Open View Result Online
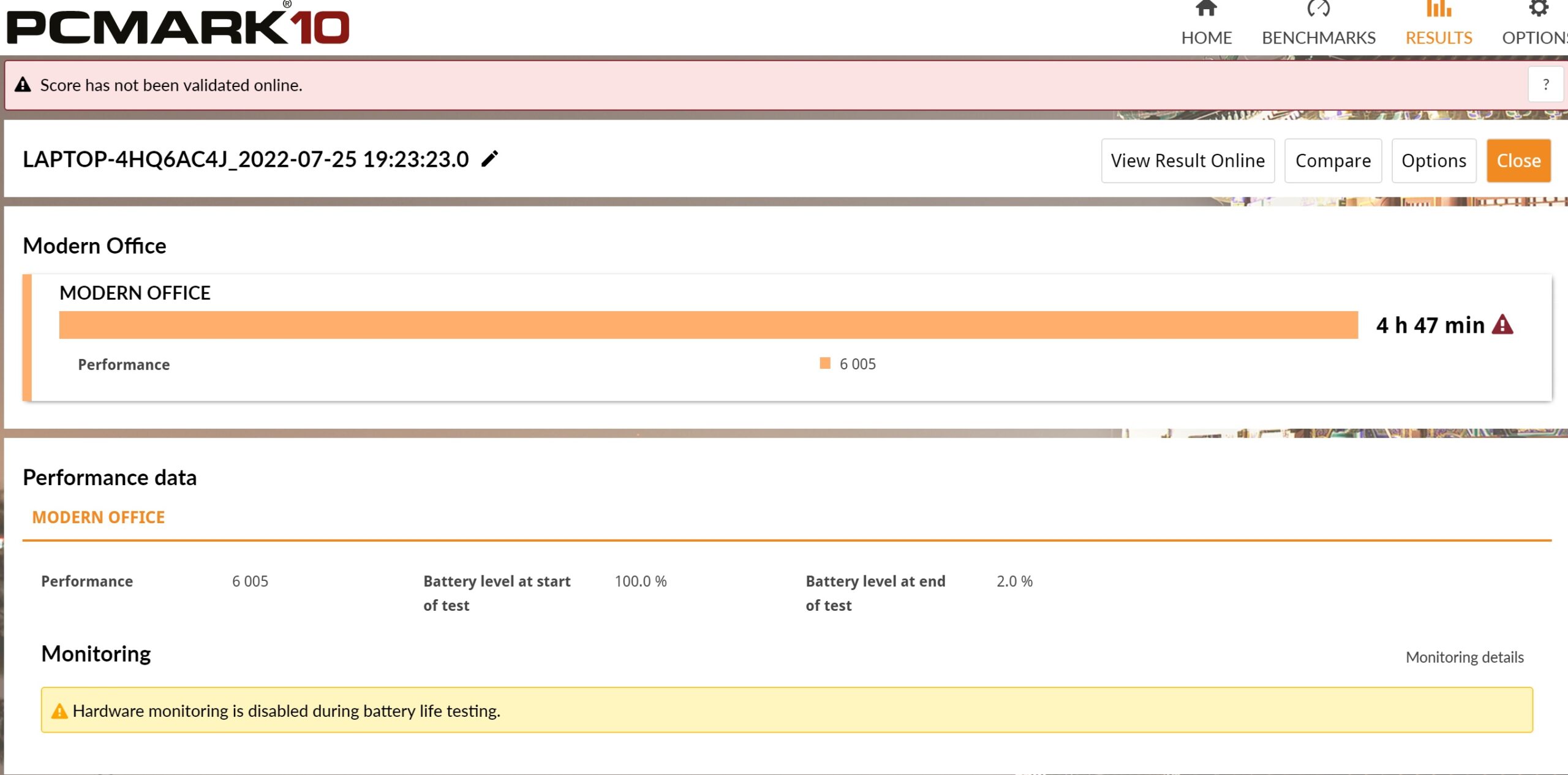The height and width of the screenshot is (775, 1568). [x=1188, y=161]
